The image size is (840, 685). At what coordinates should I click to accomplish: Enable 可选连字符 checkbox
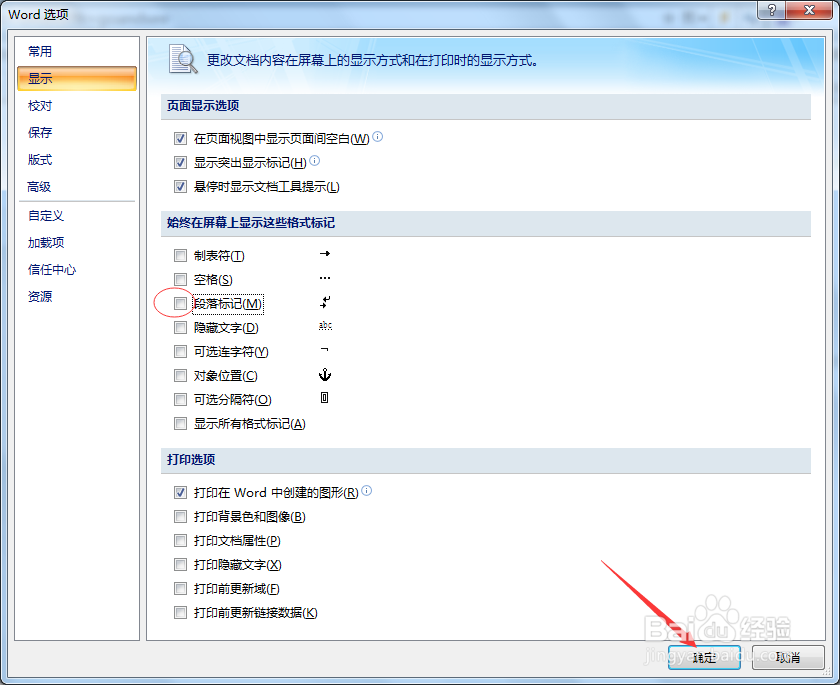(x=181, y=351)
